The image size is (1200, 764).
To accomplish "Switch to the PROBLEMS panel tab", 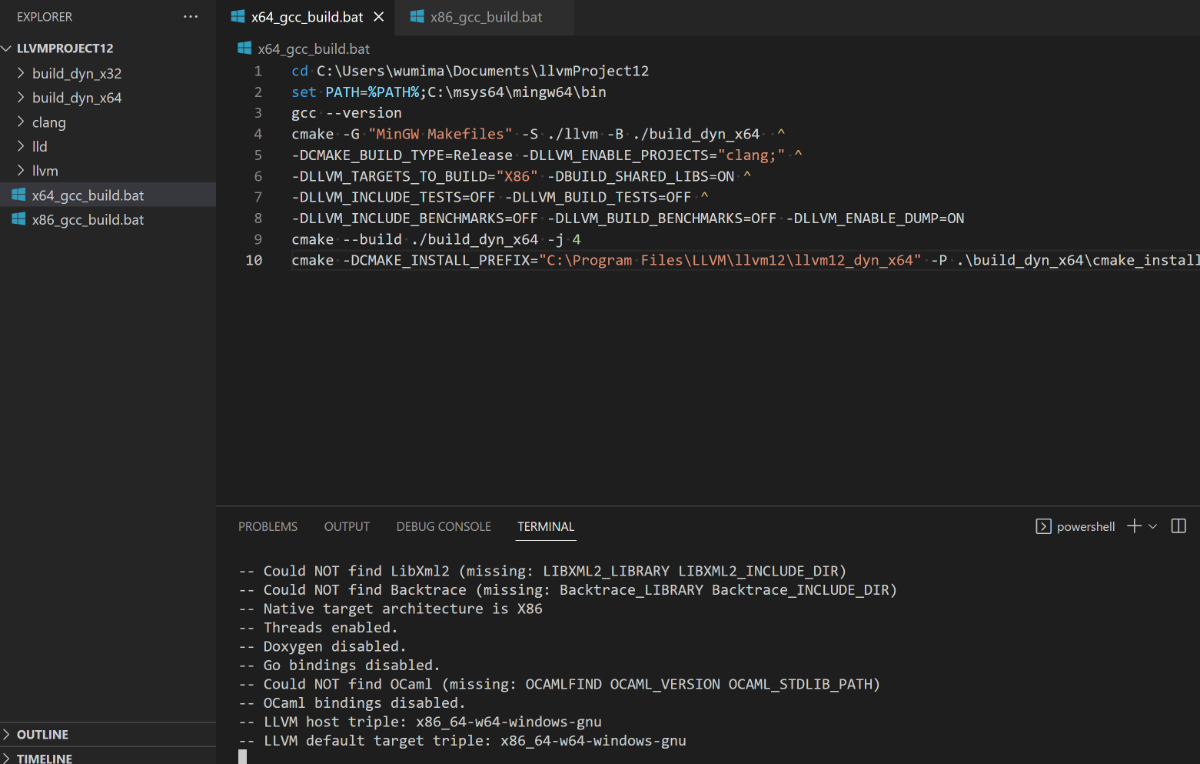I will (x=268, y=526).
